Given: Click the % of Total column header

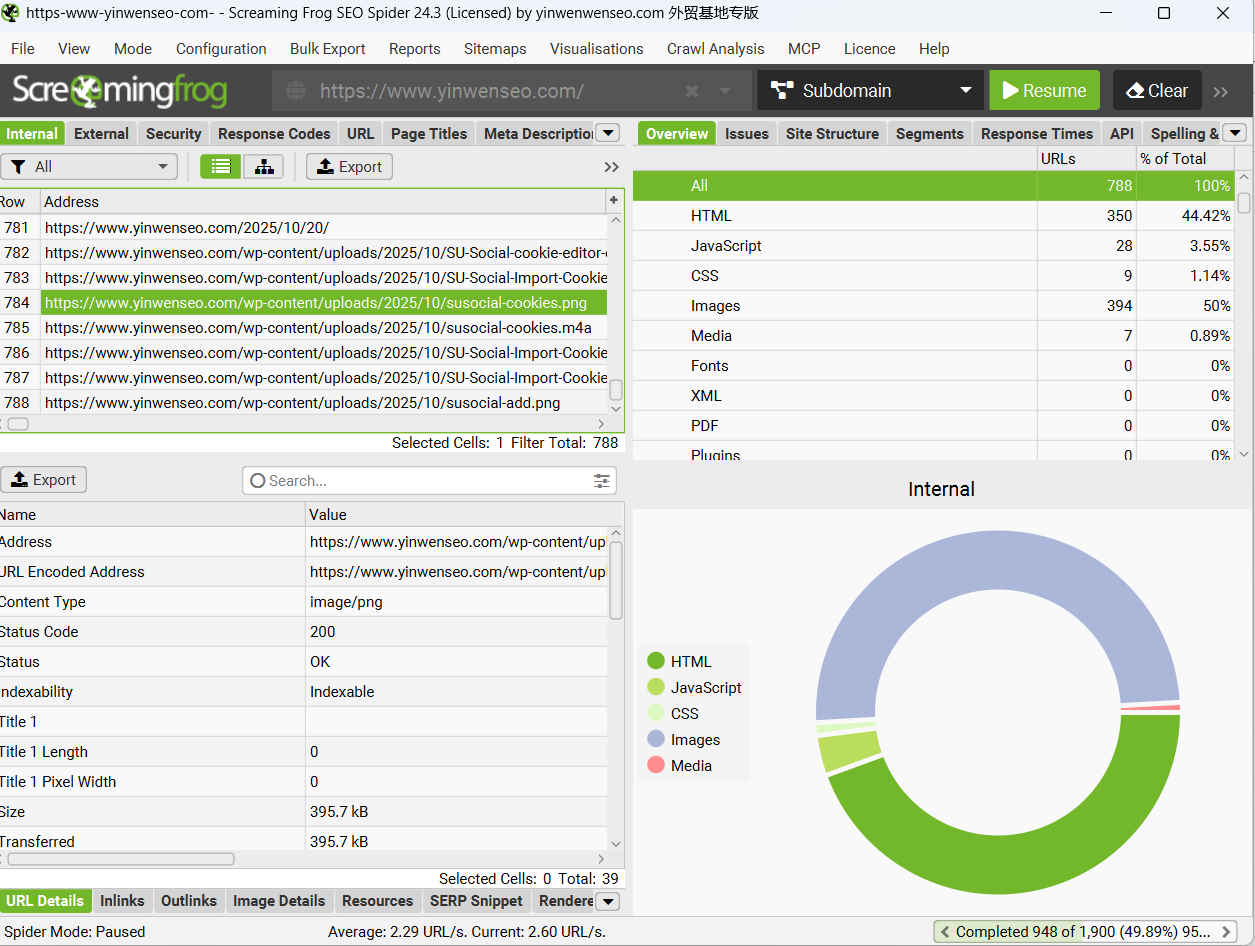Looking at the screenshot, I should click(1186, 158).
